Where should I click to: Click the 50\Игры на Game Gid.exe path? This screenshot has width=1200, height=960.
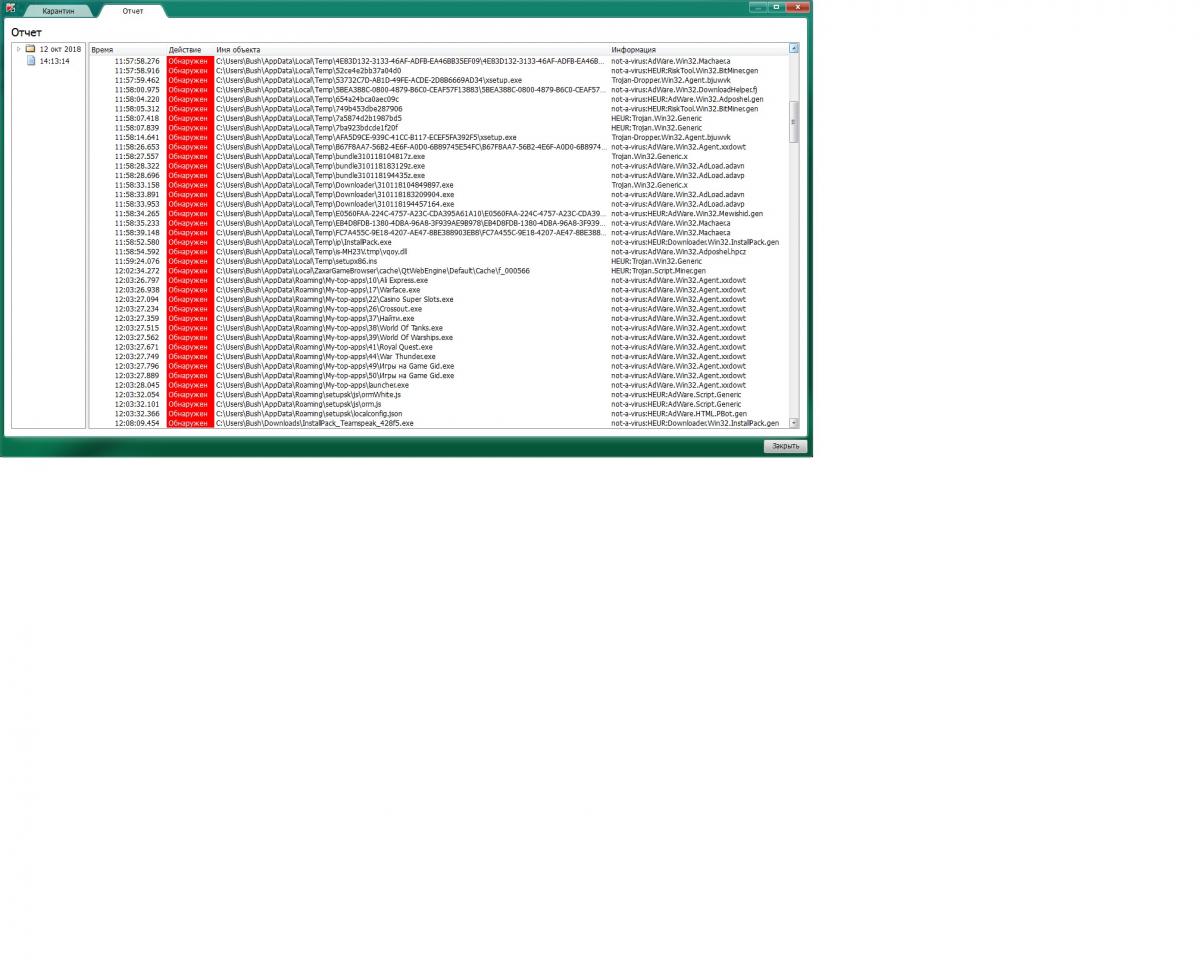tap(335, 375)
